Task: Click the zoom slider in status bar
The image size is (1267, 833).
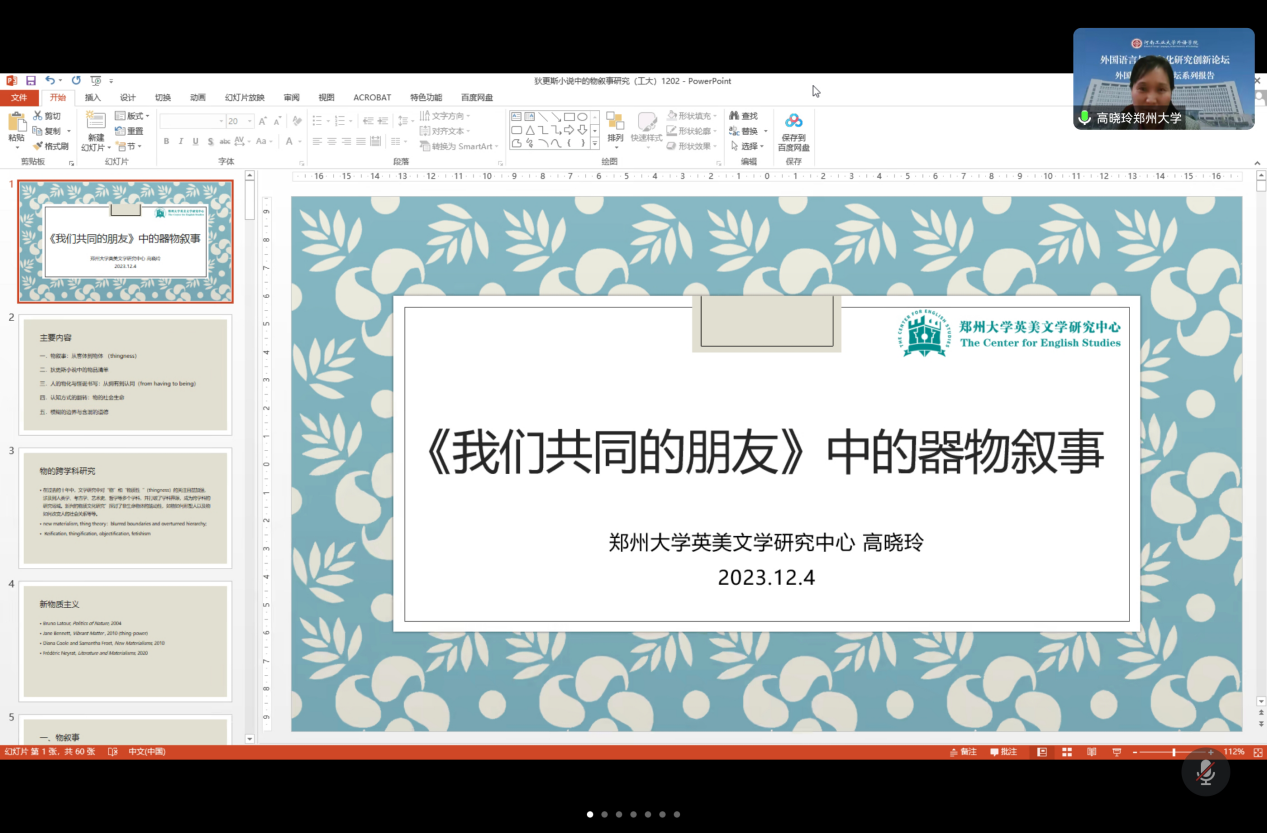Action: click(1175, 752)
